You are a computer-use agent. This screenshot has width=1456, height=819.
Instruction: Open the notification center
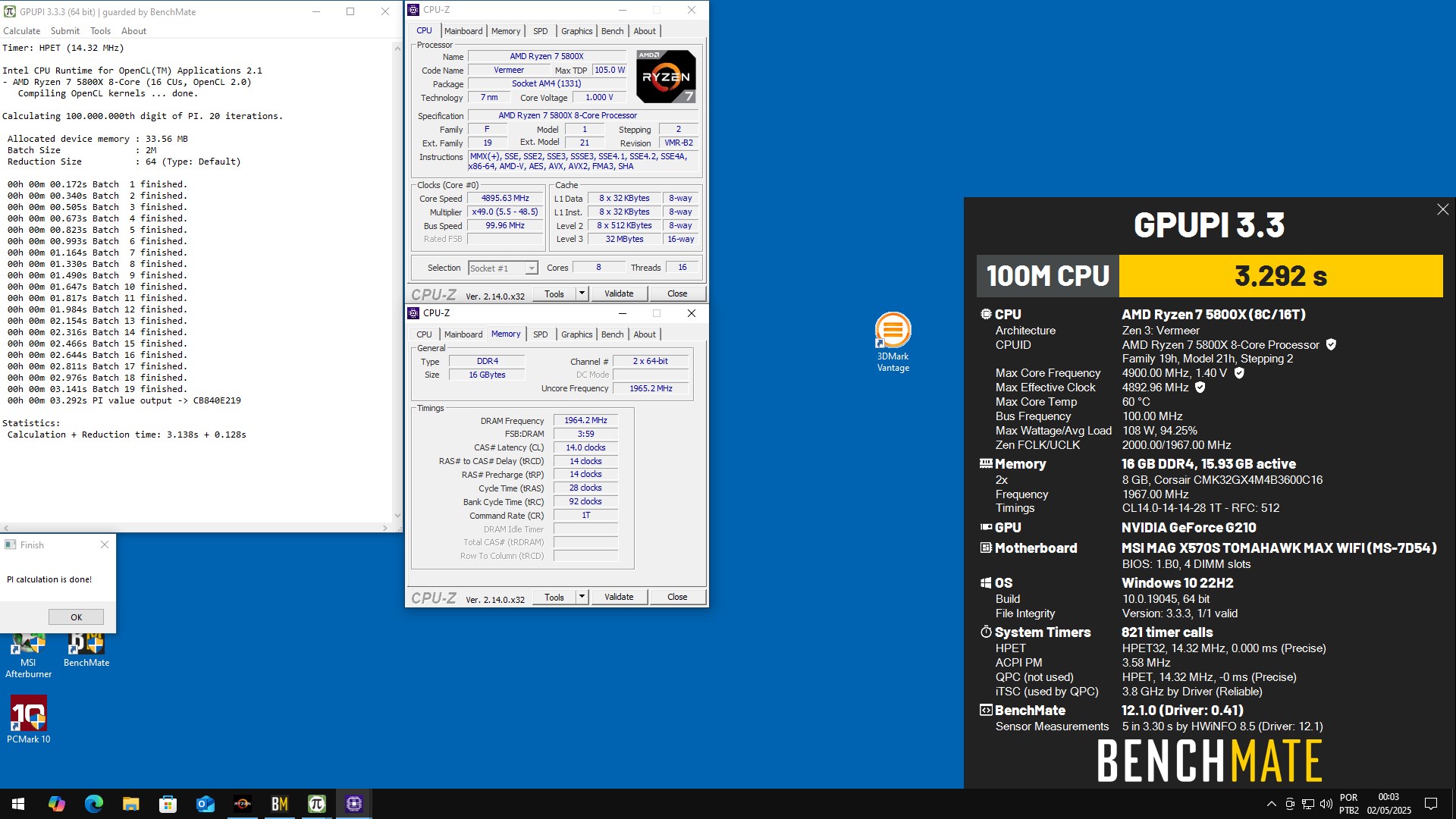[x=1431, y=804]
